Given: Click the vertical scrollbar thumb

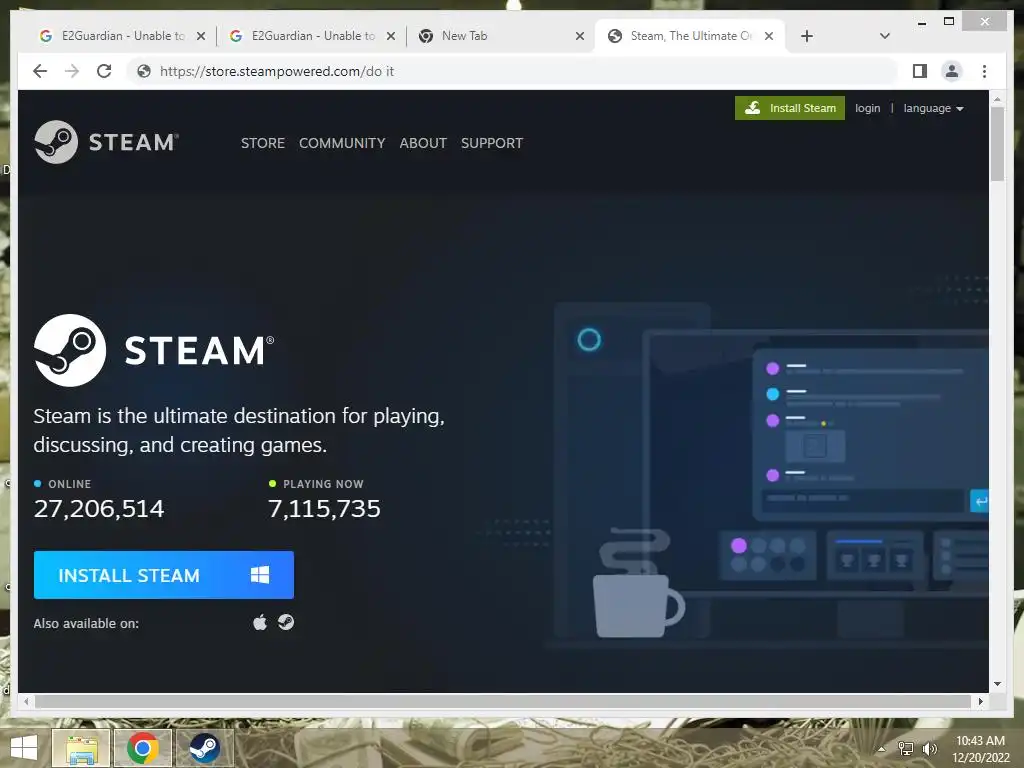Looking at the screenshot, I should (x=997, y=144).
